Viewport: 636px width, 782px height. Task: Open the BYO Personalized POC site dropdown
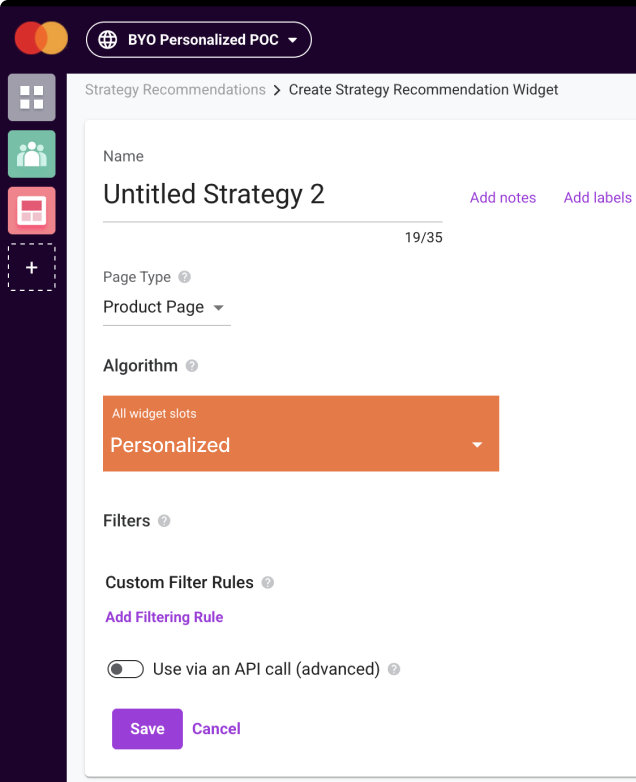(x=199, y=39)
